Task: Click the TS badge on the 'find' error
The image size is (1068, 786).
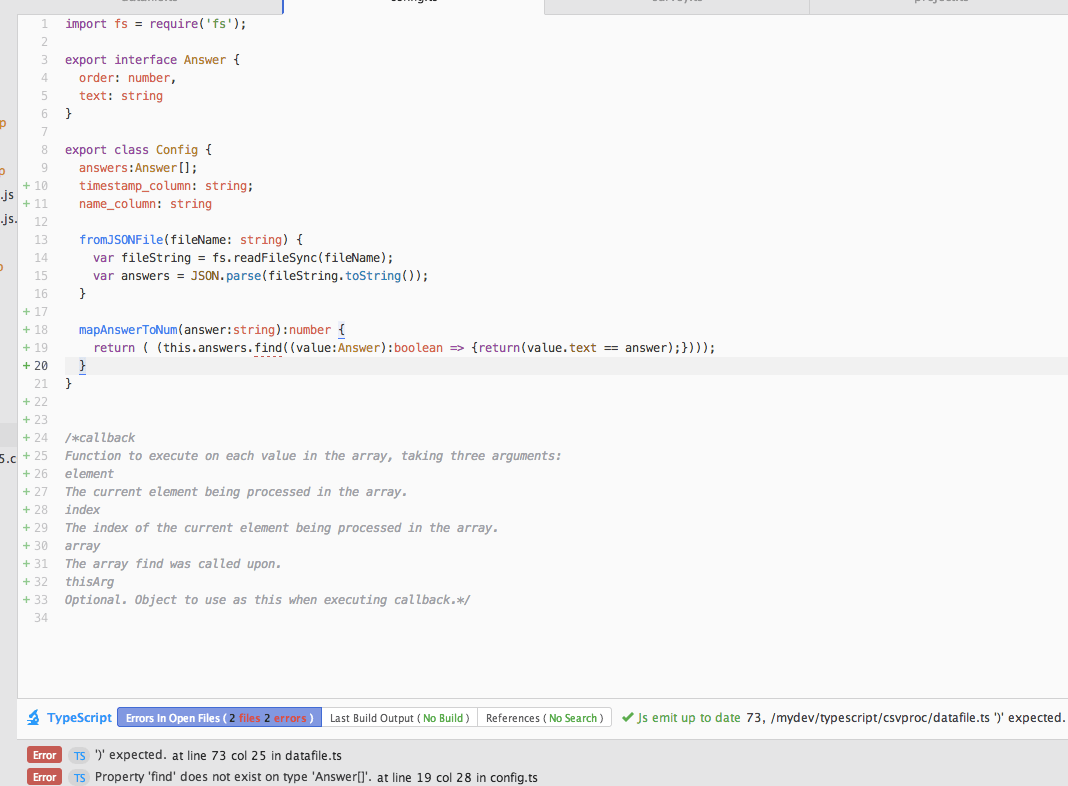Action: 80,777
